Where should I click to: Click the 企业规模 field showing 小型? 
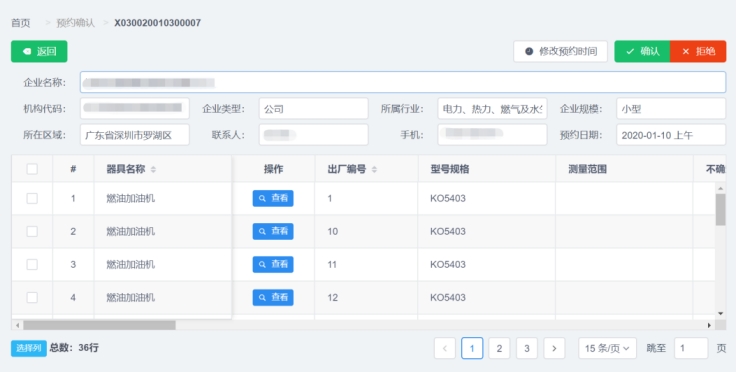click(x=671, y=109)
